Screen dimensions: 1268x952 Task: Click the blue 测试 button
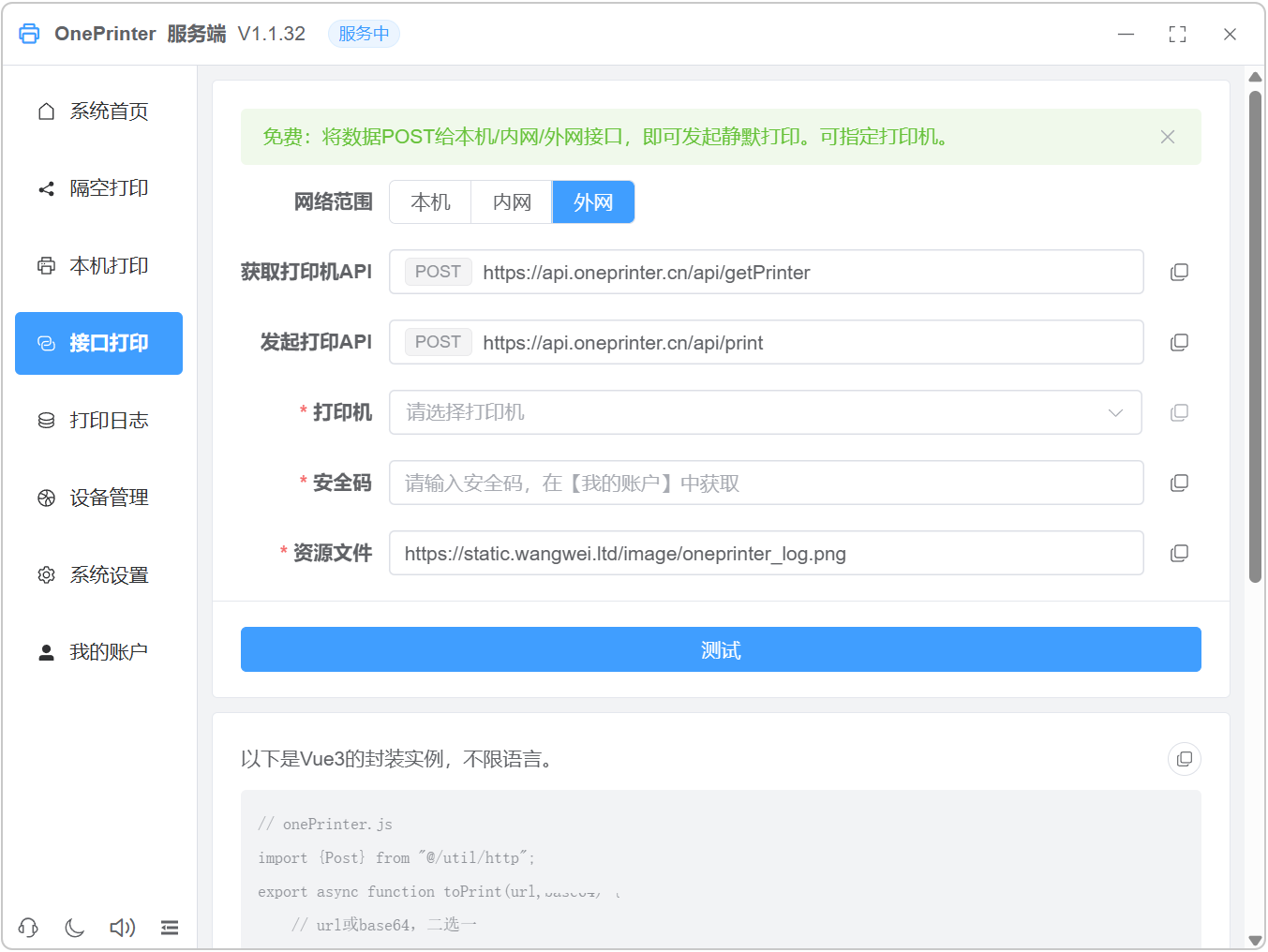(721, 650)
